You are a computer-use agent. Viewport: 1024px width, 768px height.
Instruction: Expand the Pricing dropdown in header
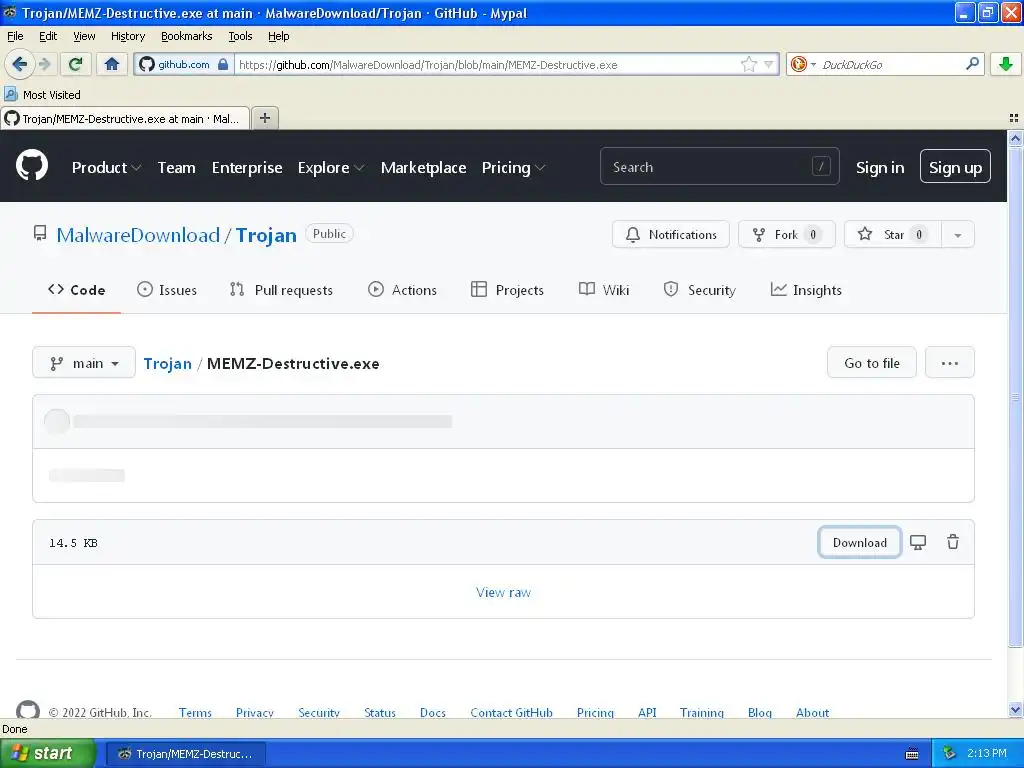pyautogui.click(x=513, y=168)
